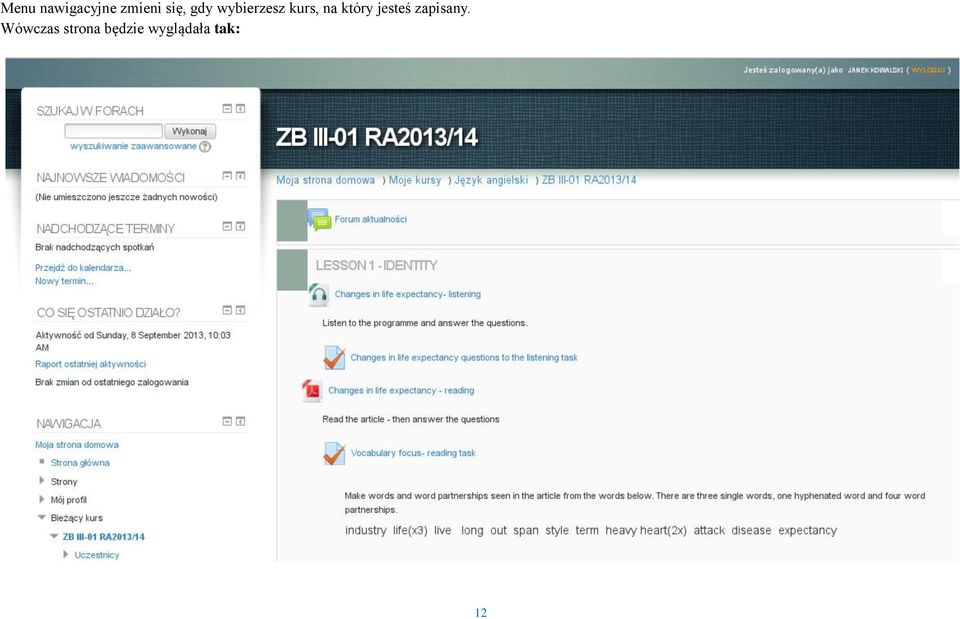The height and width of the screenshot is (619, 960).
Task: Click the ZB III-01 RA2013/14 page title
Action: click(x=377, y=137)
